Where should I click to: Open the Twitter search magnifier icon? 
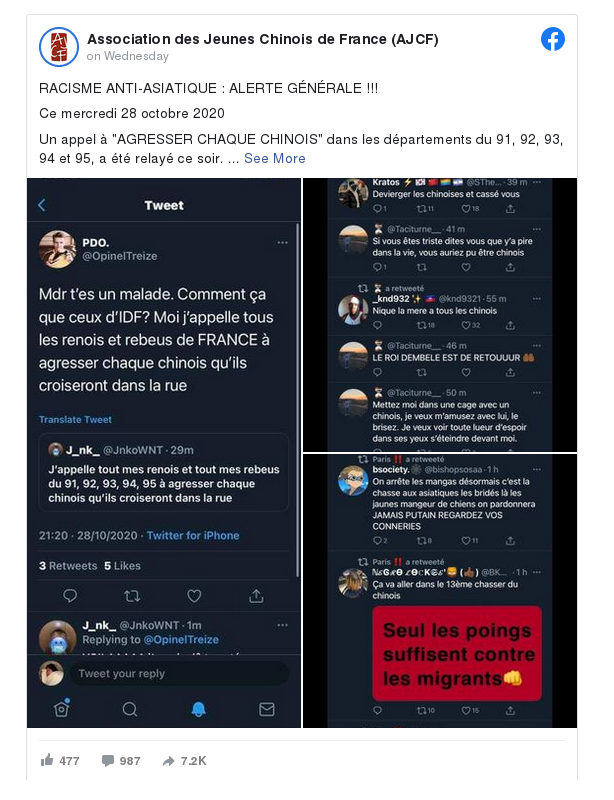pyautogui.click(x=130, y=709)
